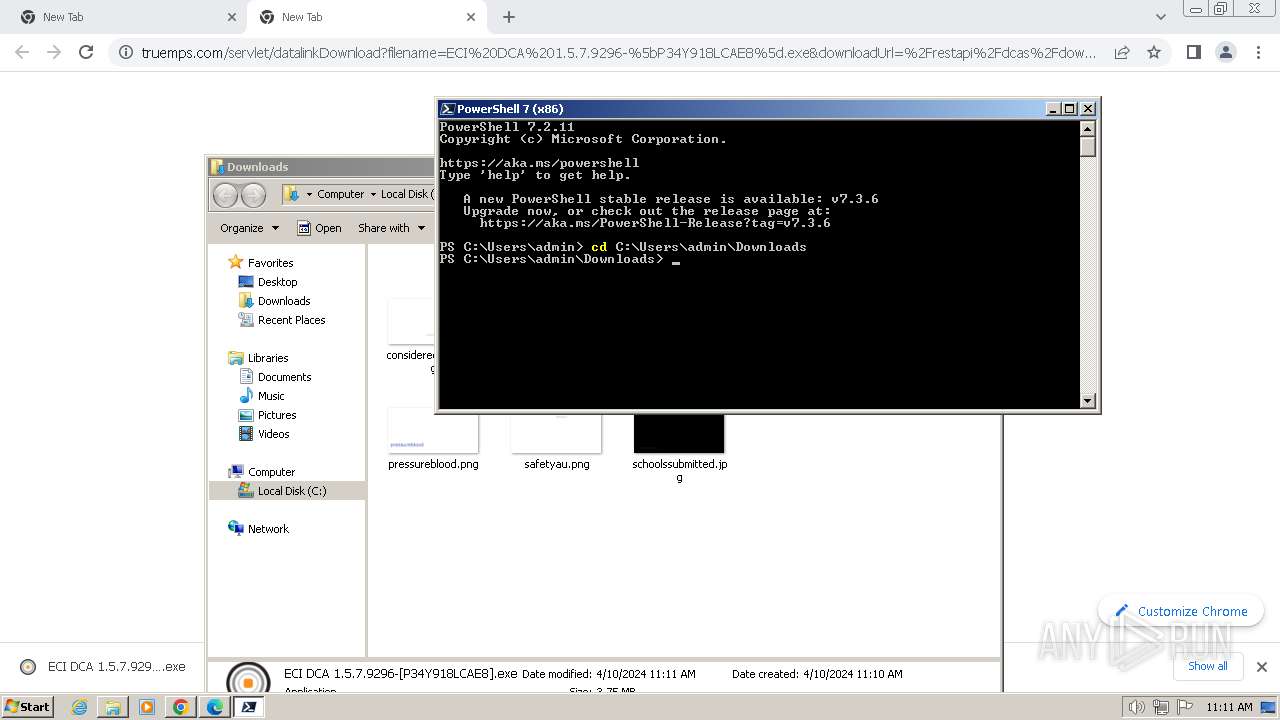Click the URL address bar
Viewport: 1280px width, 720px height.
618,52
